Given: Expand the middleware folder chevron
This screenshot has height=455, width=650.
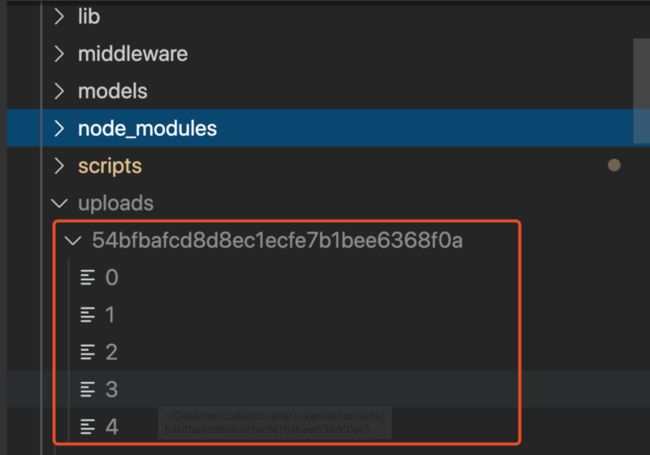Looking at the screenshot, I should [59, 54].
